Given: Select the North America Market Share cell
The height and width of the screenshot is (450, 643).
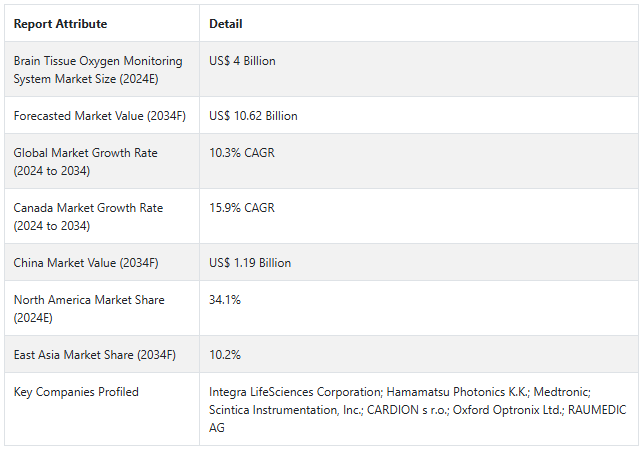Looking at the screenshot, I should click(89, 308).
